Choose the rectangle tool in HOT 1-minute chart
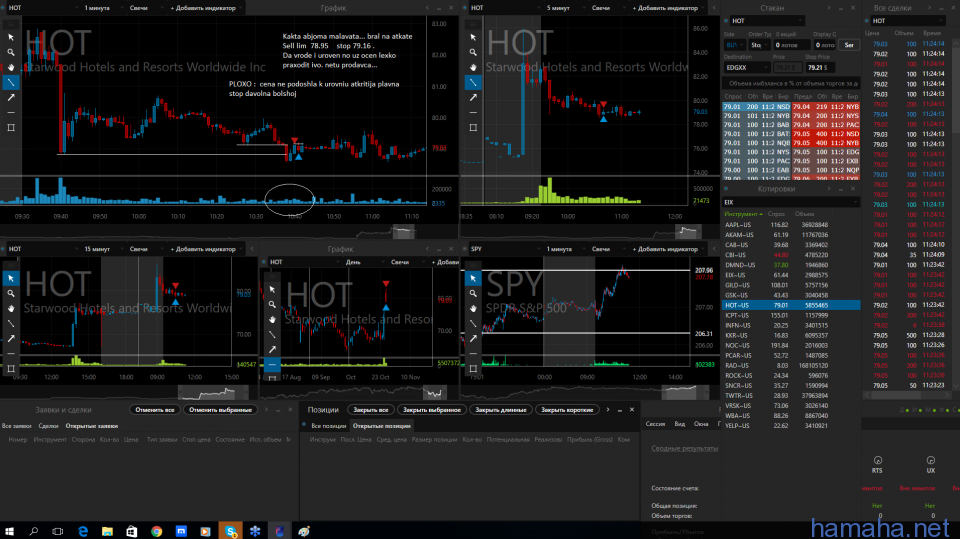 (x=11, y=127)
